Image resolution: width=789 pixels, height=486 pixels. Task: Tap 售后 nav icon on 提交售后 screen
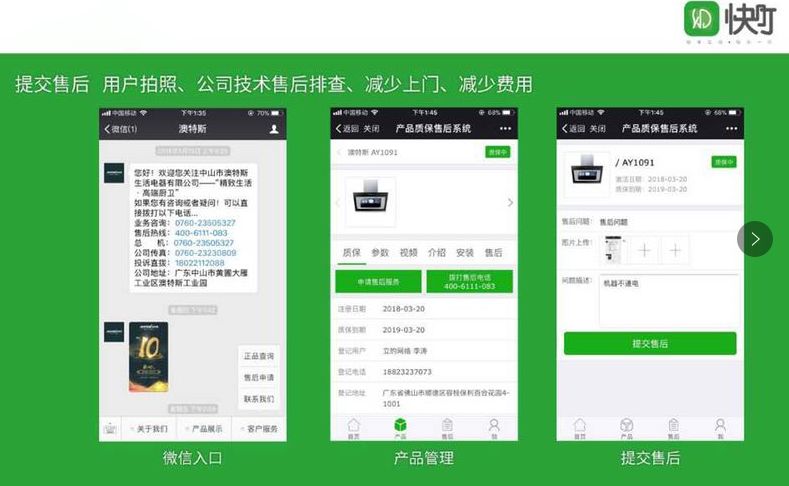pyautogui.click(x=673, y=429)
